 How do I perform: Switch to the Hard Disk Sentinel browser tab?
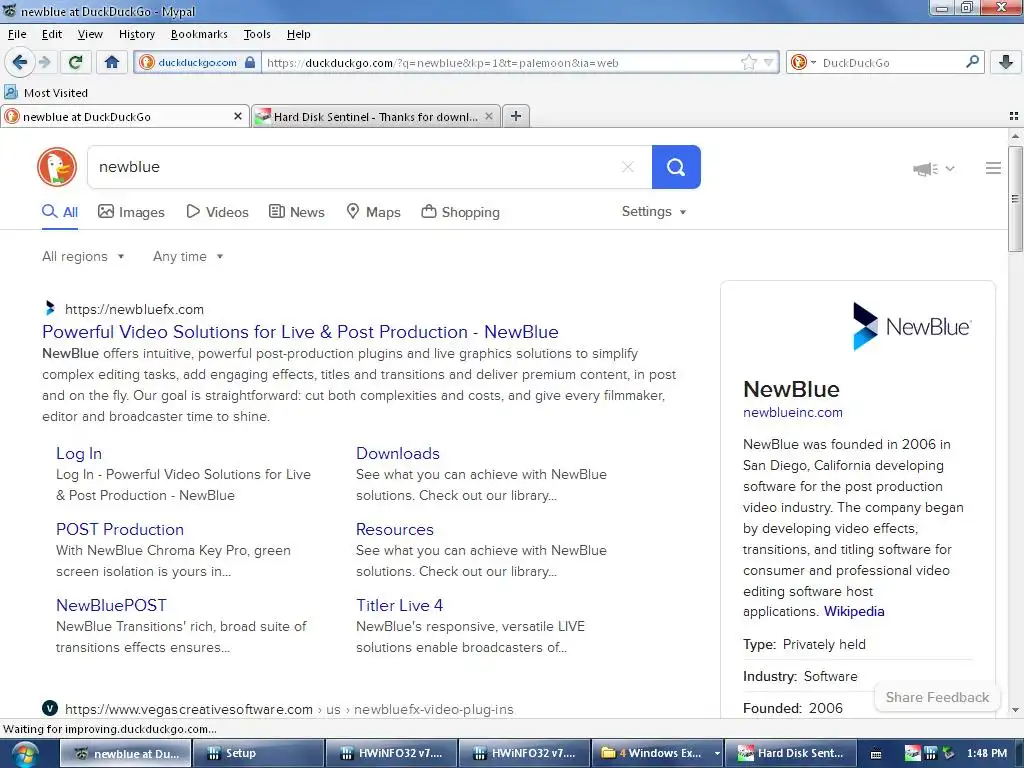click(x=376, y=116)
